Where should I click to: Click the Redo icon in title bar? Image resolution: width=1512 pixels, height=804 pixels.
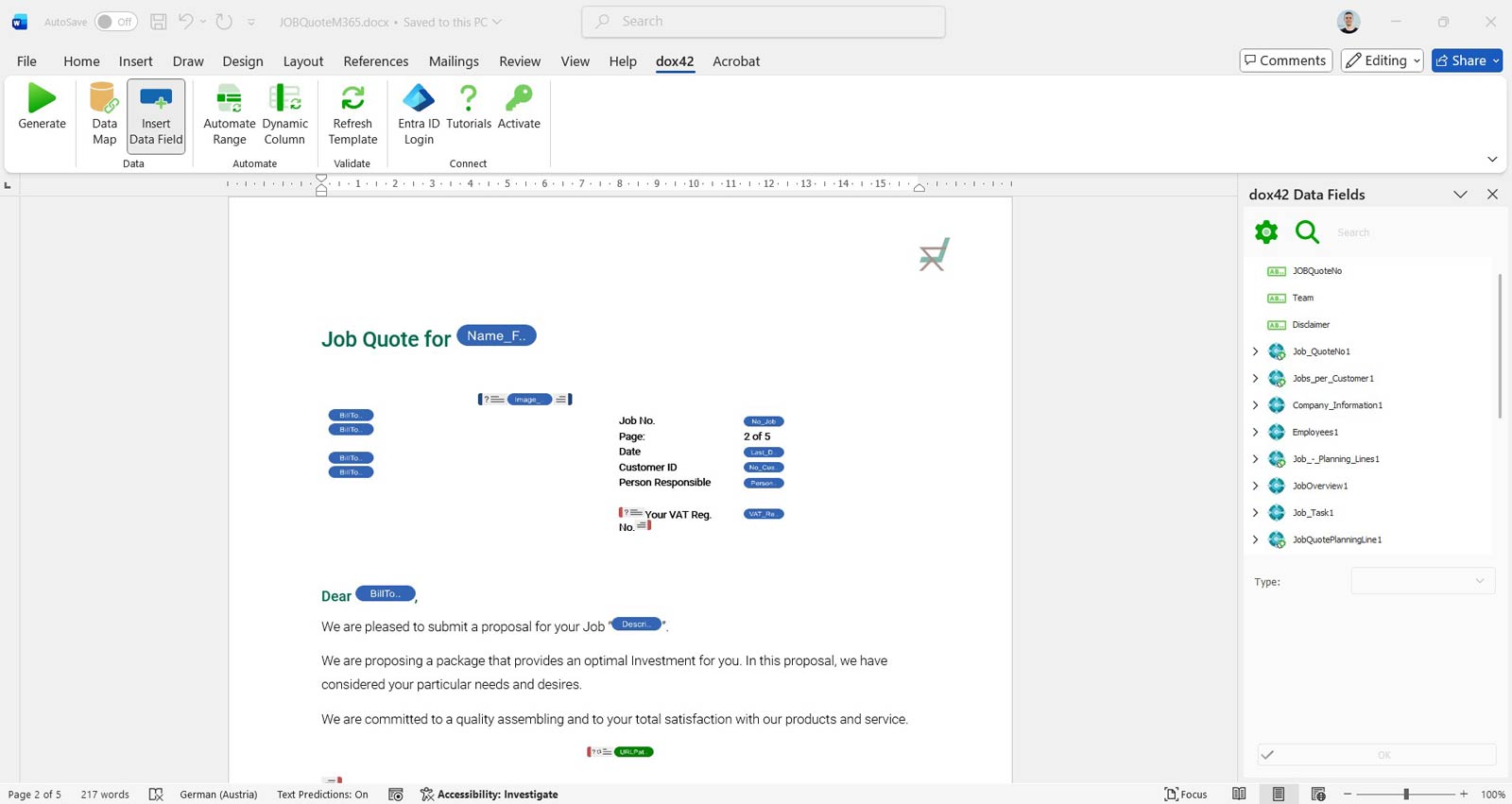[224, 22]
